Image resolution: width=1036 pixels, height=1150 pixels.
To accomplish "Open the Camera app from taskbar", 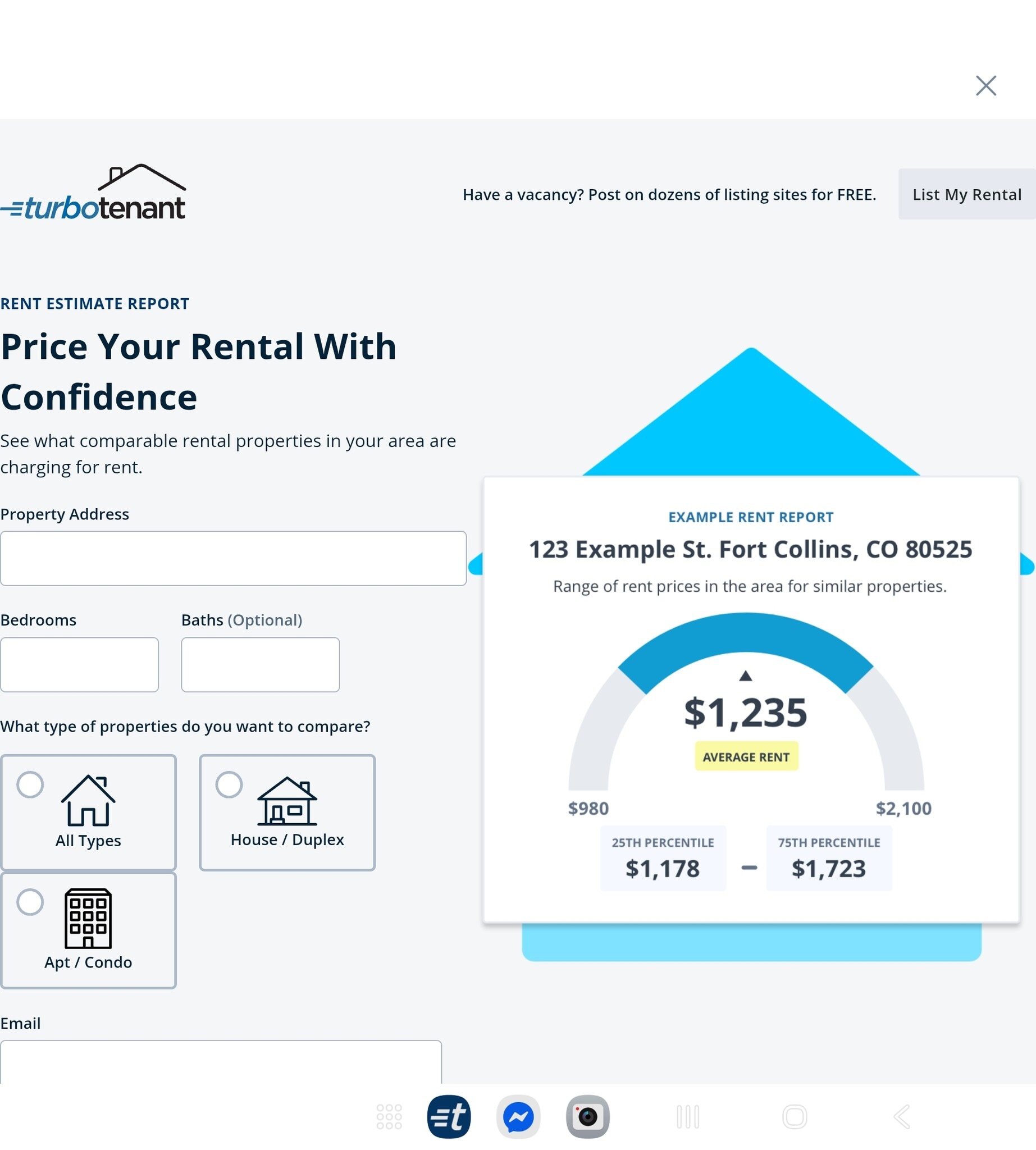I will point(587,1116).
